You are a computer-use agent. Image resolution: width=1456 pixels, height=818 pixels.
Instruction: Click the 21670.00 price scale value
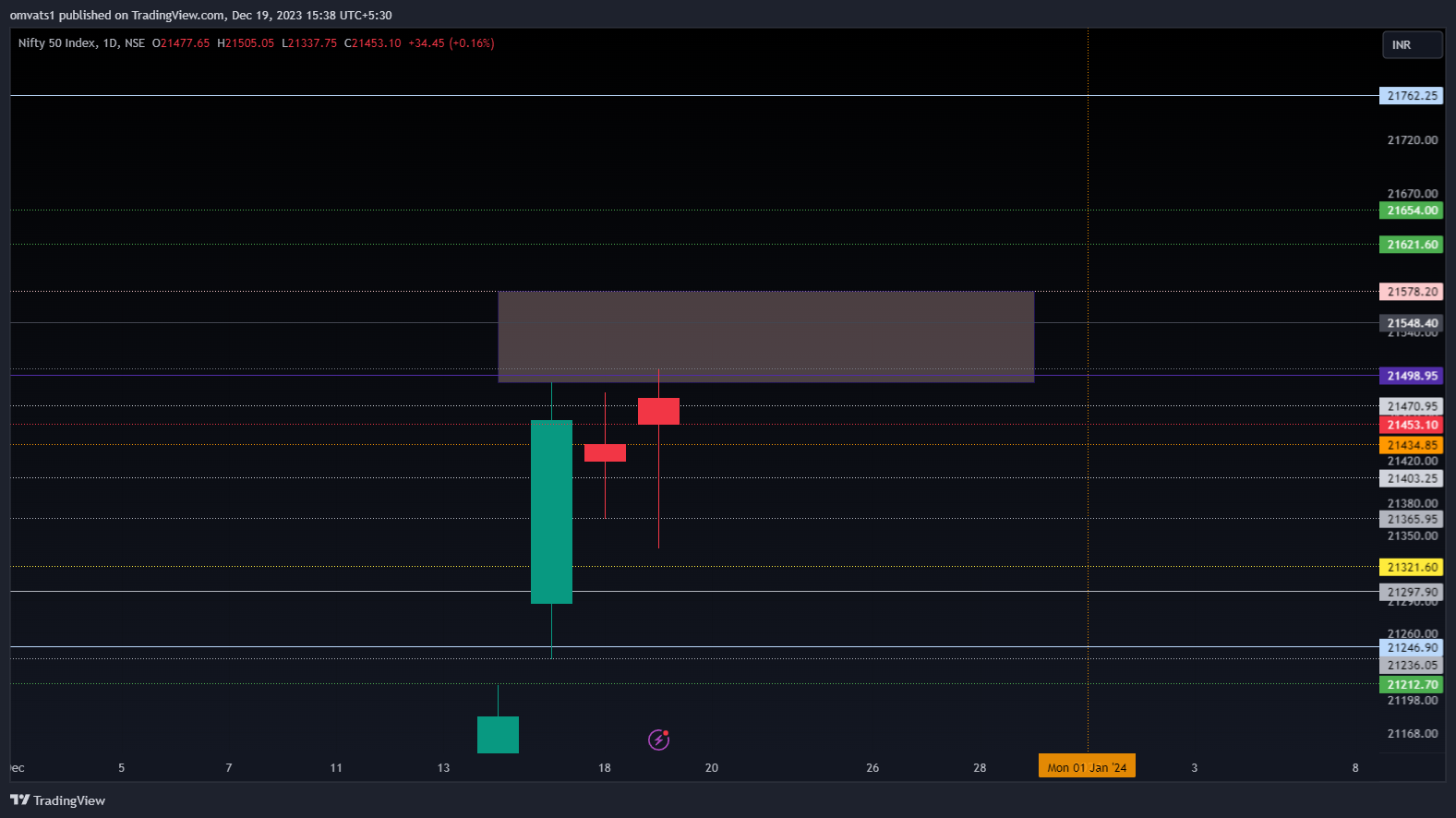click(x=1412, y=194)
